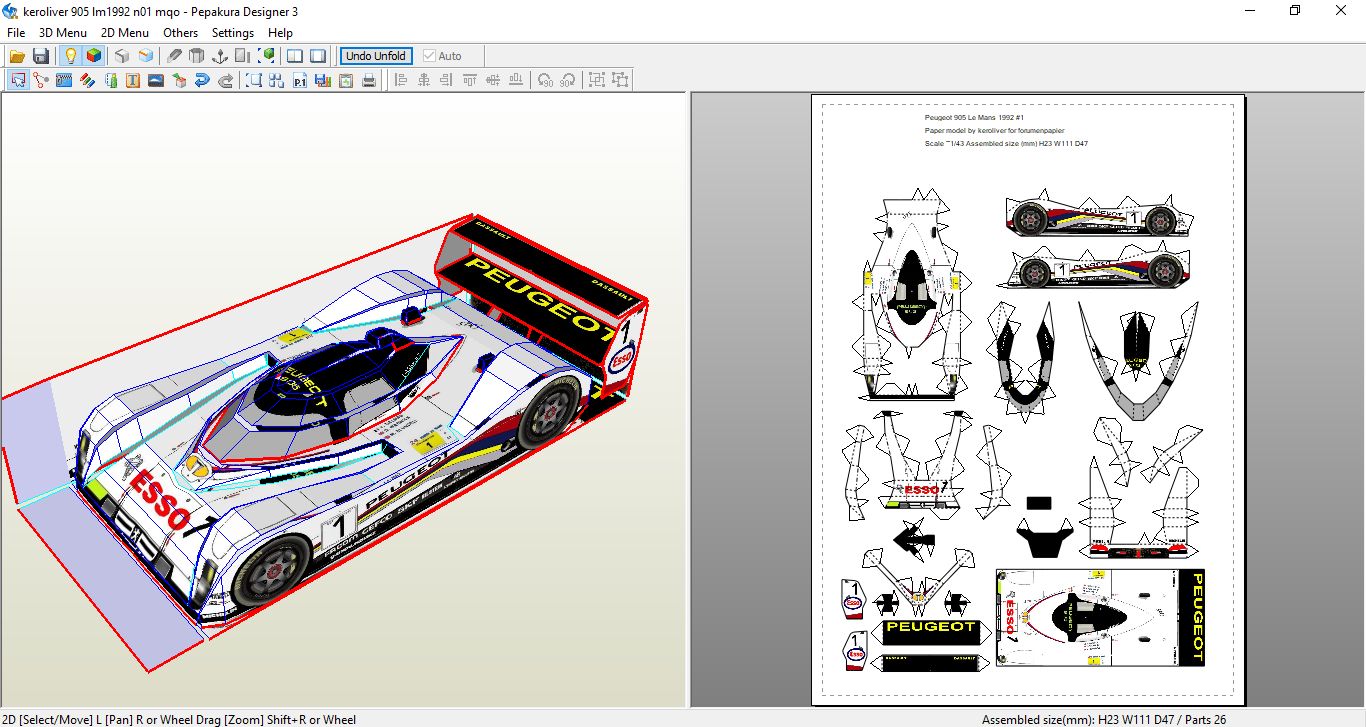Screen dimensions: 1366x727
Task: Click the ungroup parts icon
Action: 620,80
